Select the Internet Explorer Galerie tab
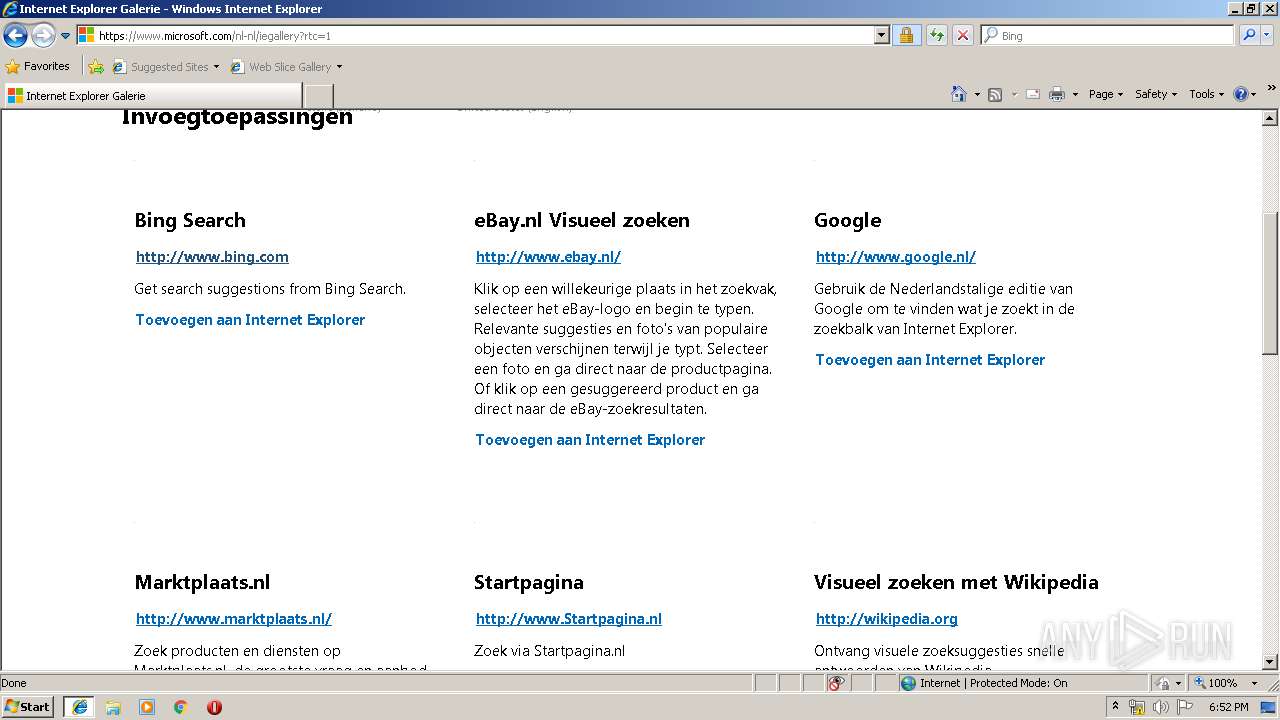The width and height of the screenshot is (1280, 720). click(152, 95)
